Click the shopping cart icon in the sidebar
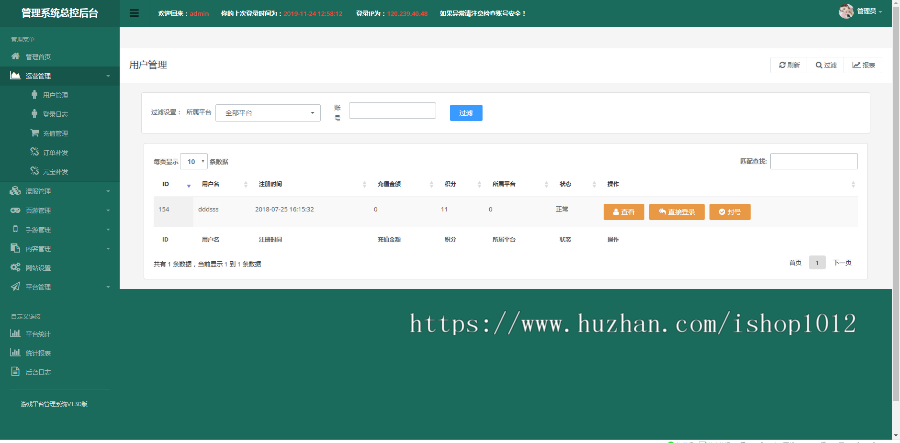 (x=34, y=133)
